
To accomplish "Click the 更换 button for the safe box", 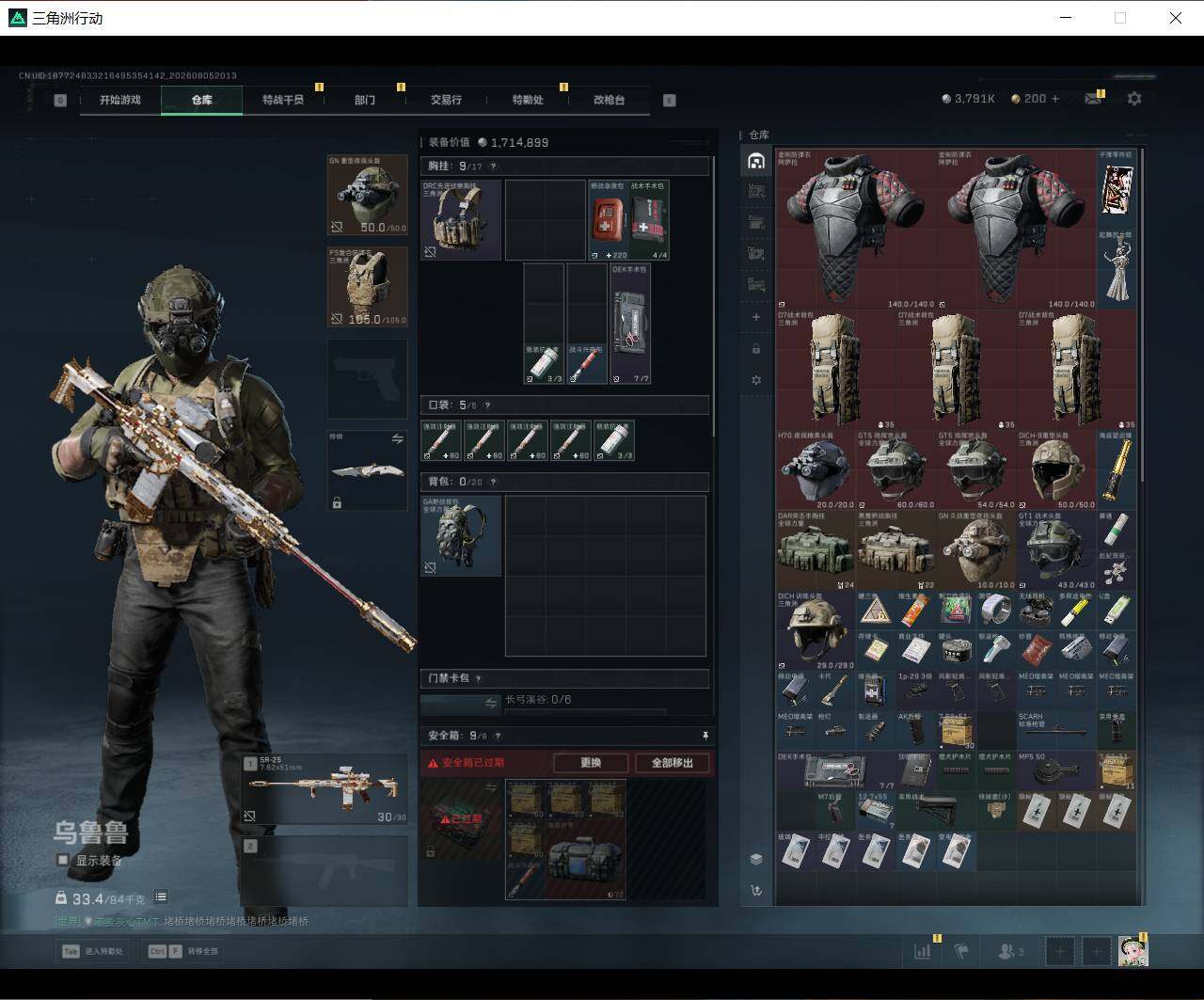I will [591, 763].
